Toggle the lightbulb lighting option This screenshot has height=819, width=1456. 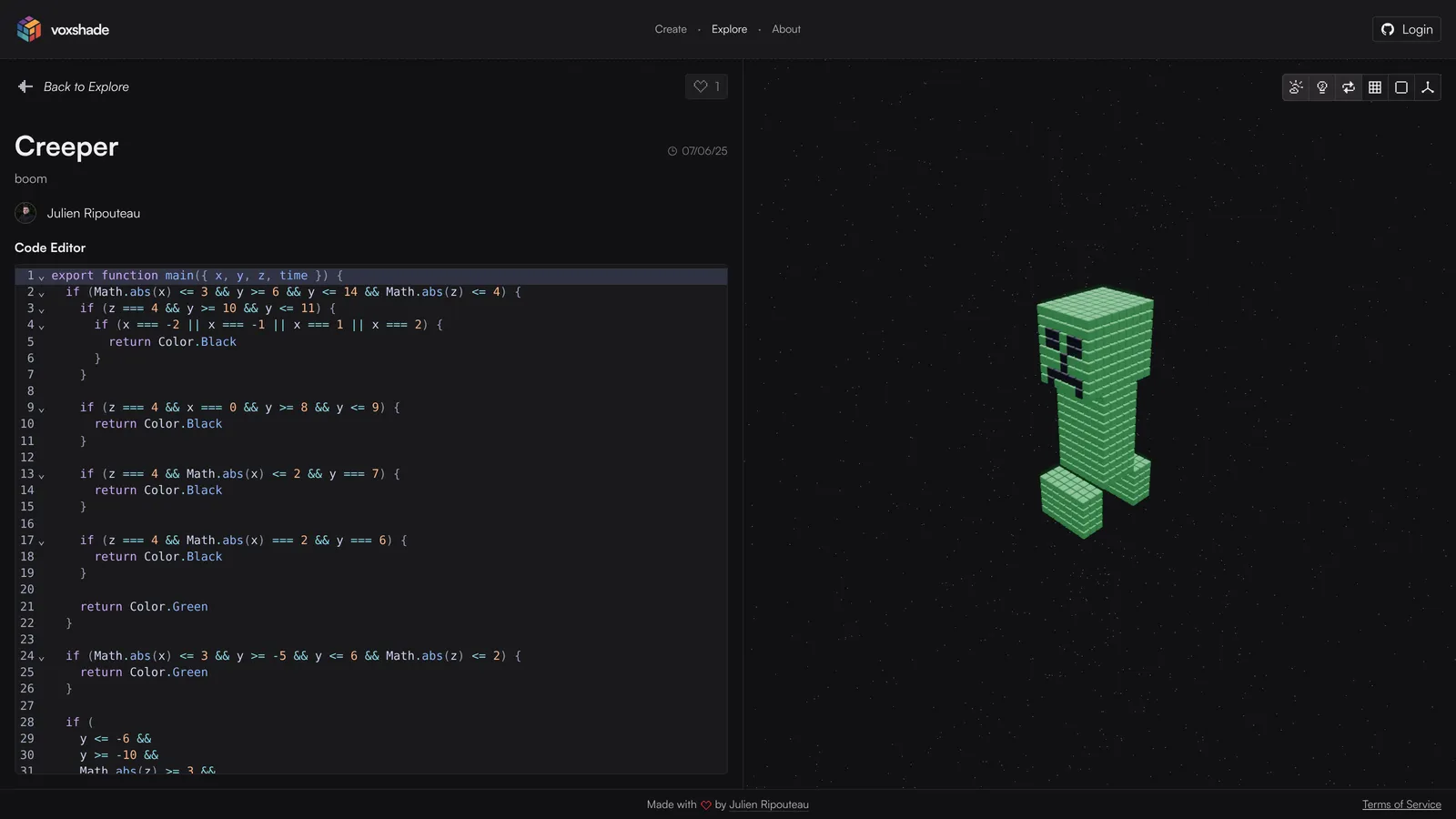click(x=1322, y=87)
